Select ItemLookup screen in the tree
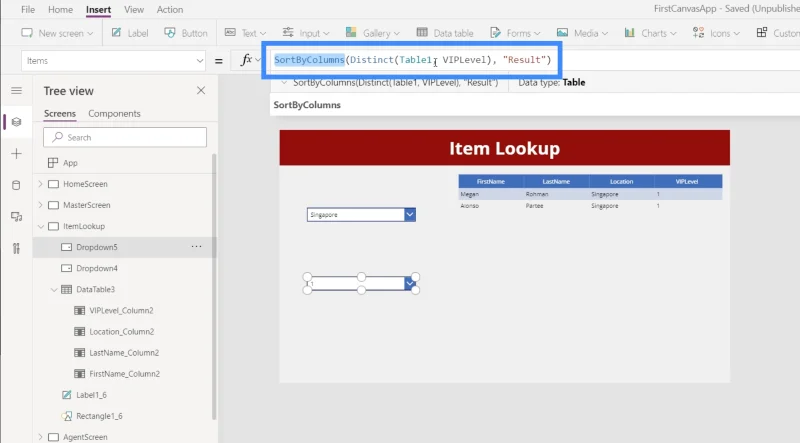The height and width of the screenshot is (443, 800). coord(84,226)
